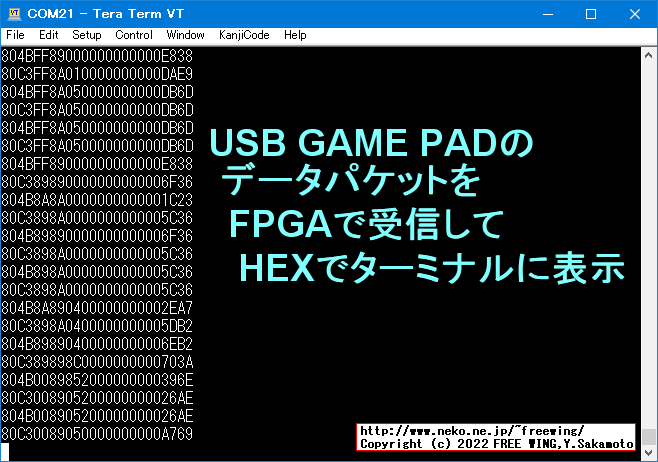
Task: Click the terminal cursor block on the bottom line
Action: coord(5,452)
